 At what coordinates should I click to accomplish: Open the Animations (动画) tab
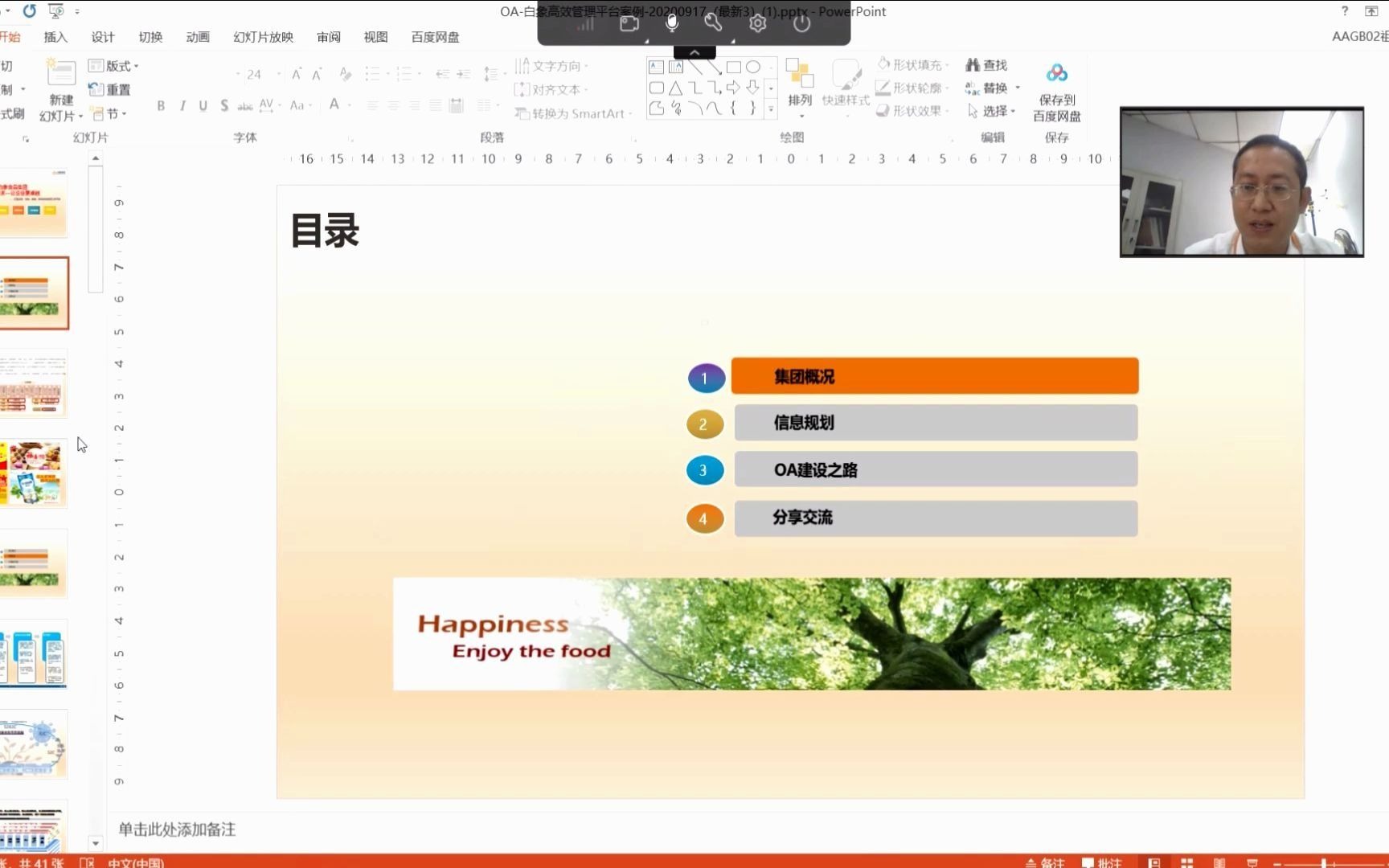coord(198,37)
